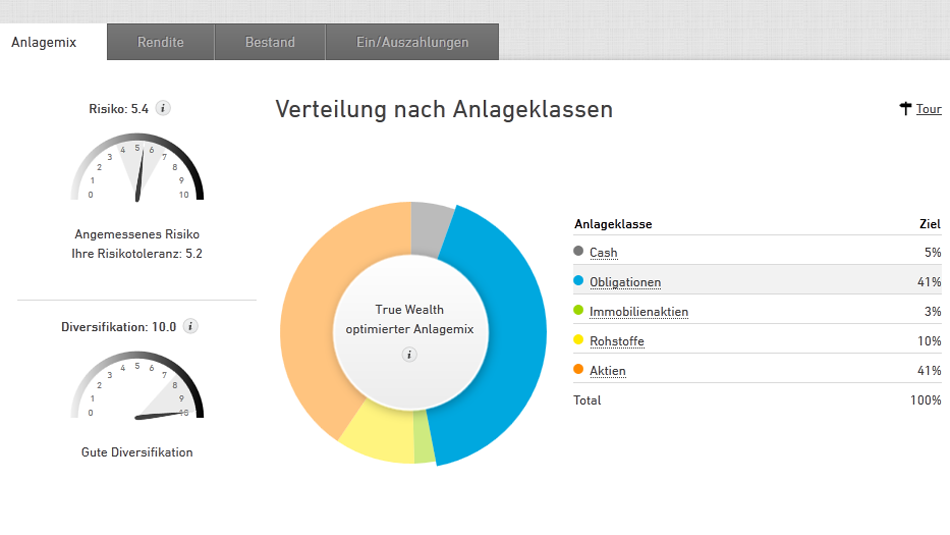Switch to the Anlagemix tab
Screen dimensions: 950x535
coord(53,42)
